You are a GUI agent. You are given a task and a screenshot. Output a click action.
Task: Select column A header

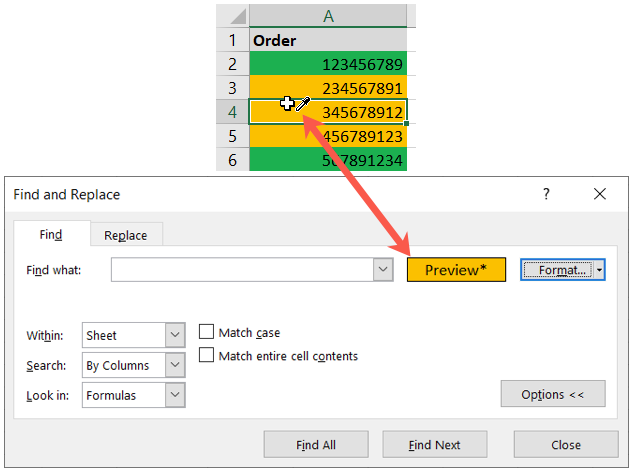coord(328,16)
